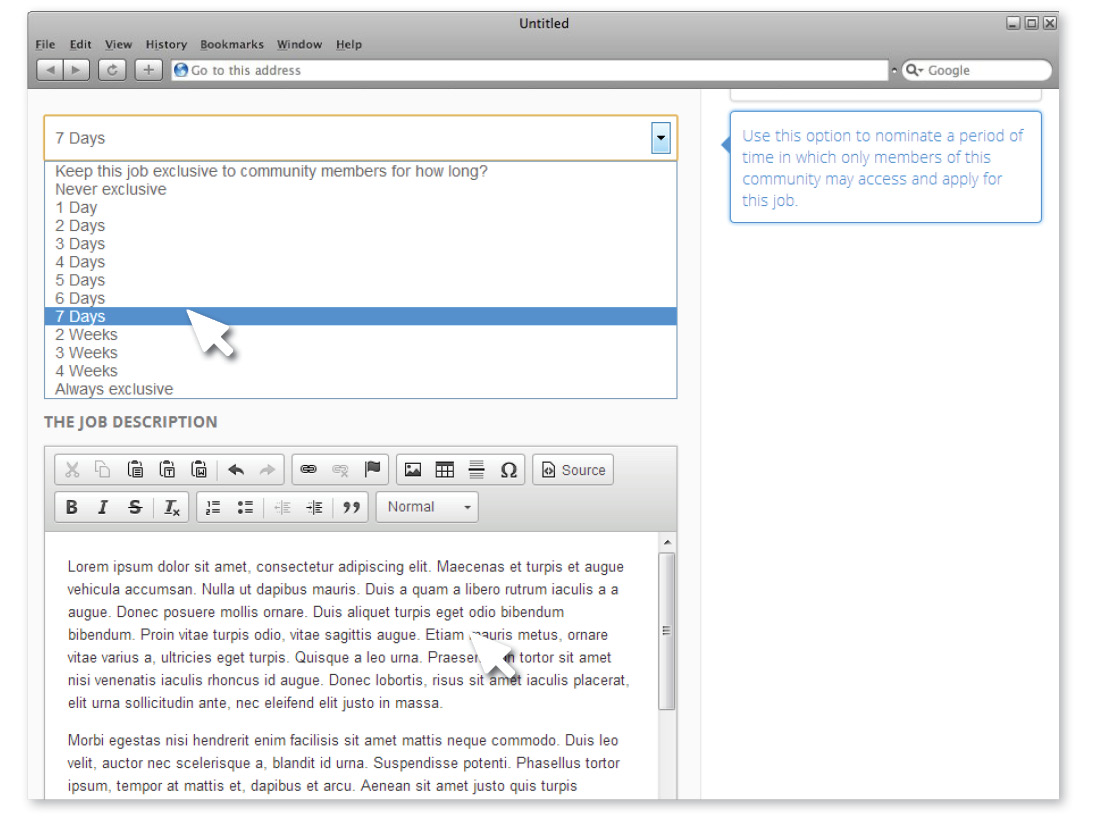The image size is (1095, 819).
Task: Open the History menu
Action: (166, 45)
